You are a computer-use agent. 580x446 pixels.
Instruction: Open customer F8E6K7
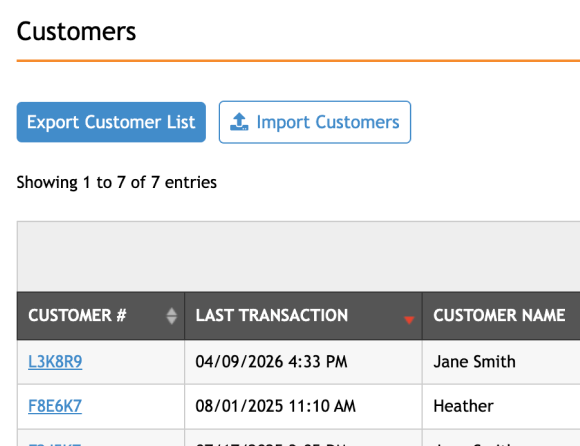pos(55,406)
